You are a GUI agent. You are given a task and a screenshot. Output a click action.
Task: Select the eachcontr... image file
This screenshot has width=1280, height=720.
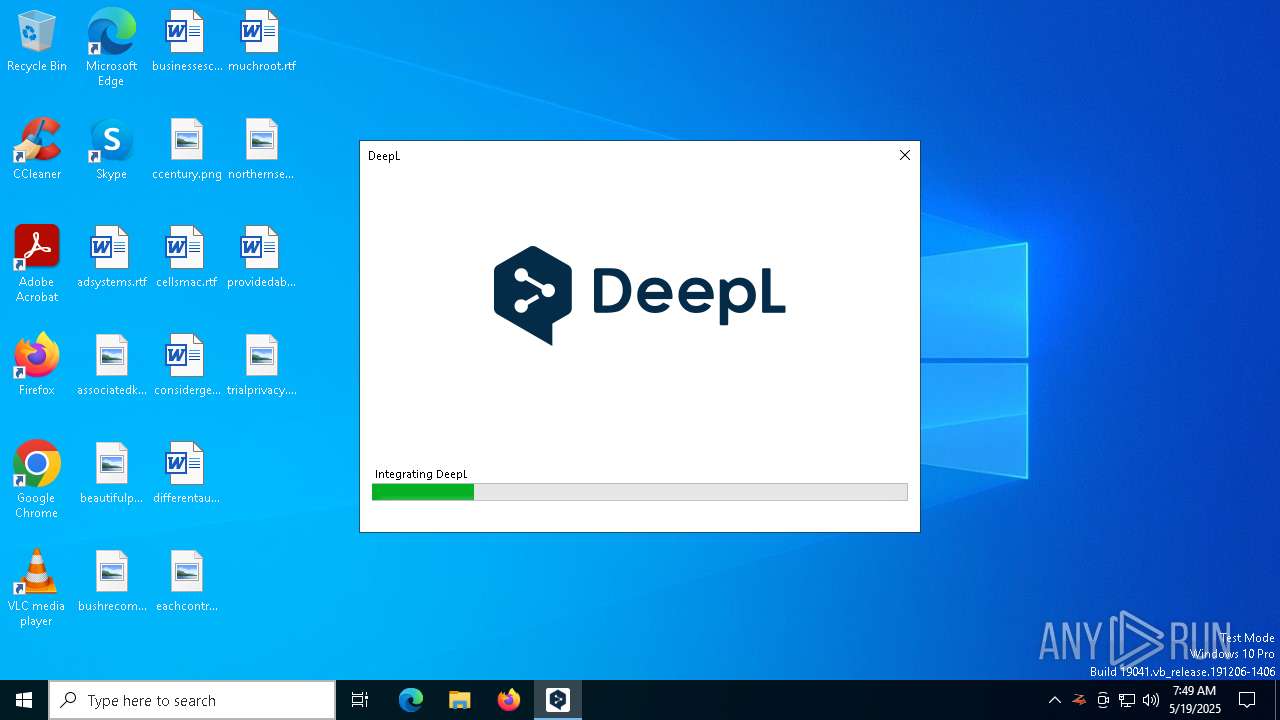tap(187, 582)
